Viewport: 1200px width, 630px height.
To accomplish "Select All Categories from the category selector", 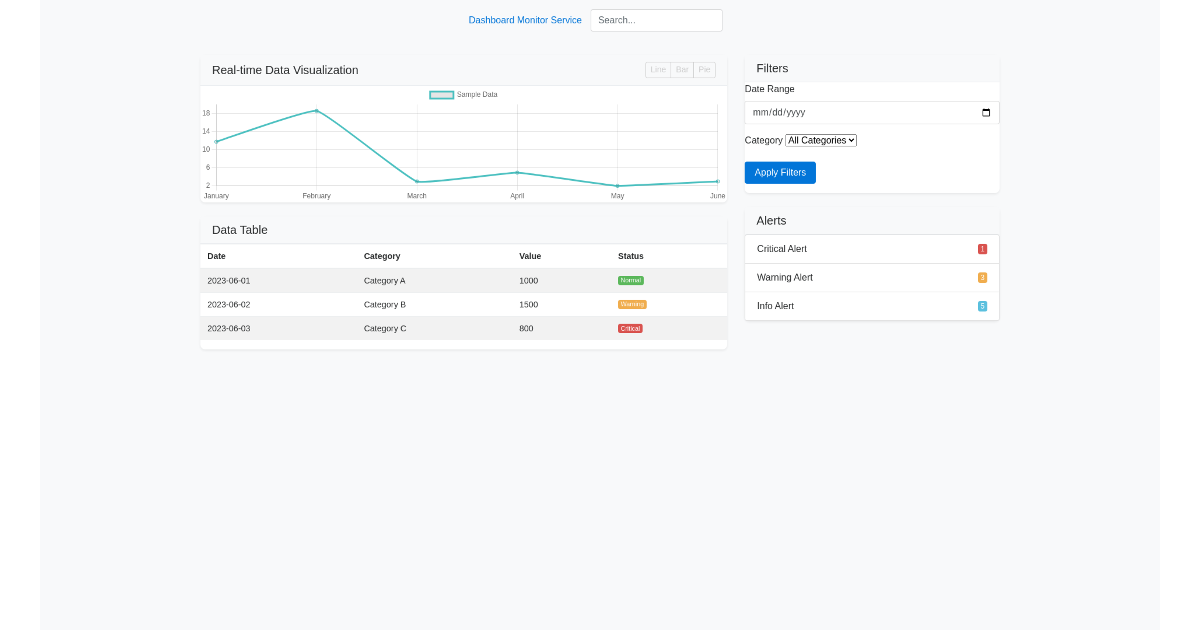I will tap(820, 140).
